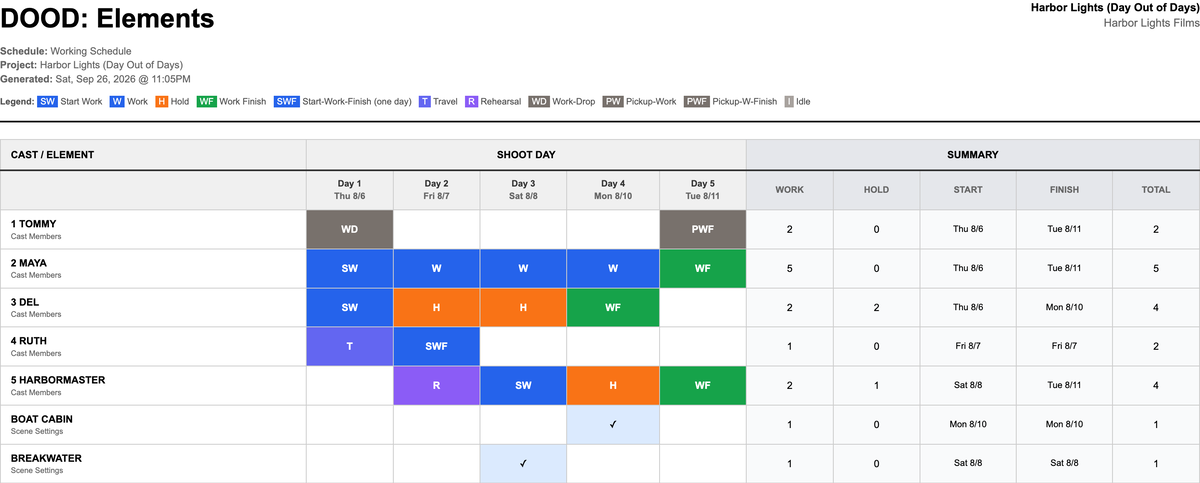This screenshot has width=1200, height=483.
Task: Click the WORK summary column header
Action: click(x=790, y=190)
